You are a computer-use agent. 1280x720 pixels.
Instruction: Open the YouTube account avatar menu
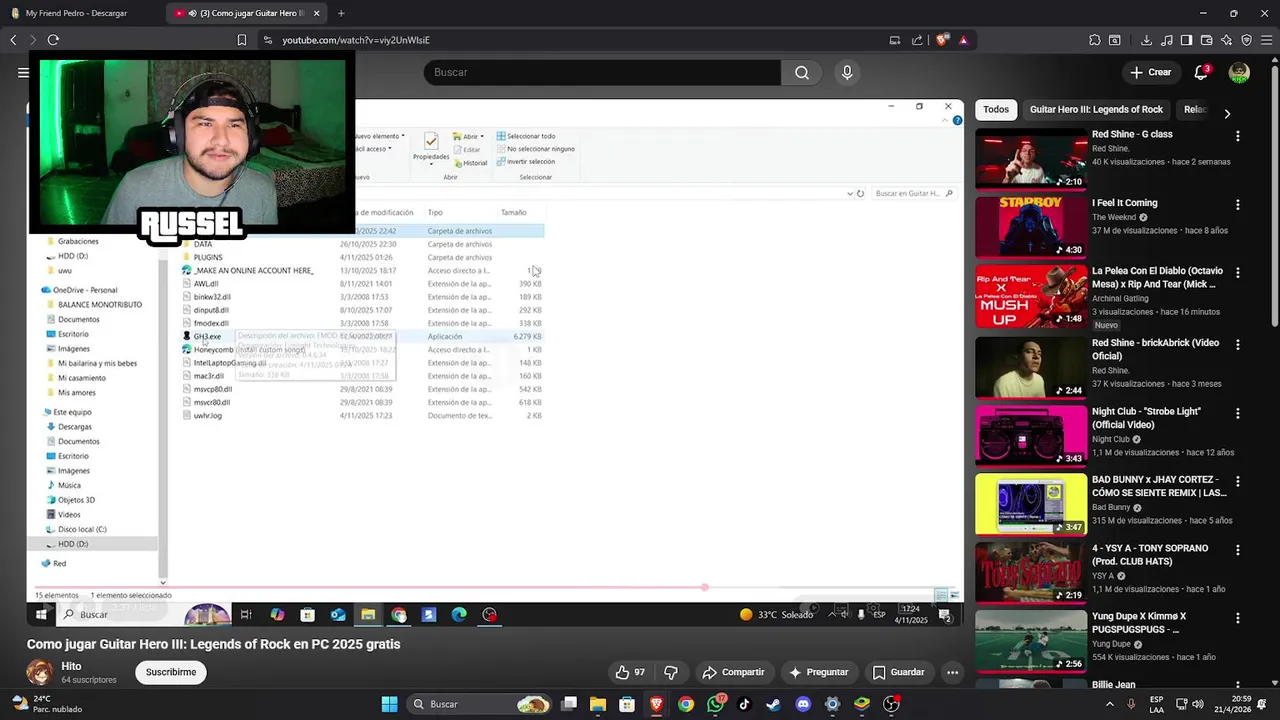pos(1239,72)
